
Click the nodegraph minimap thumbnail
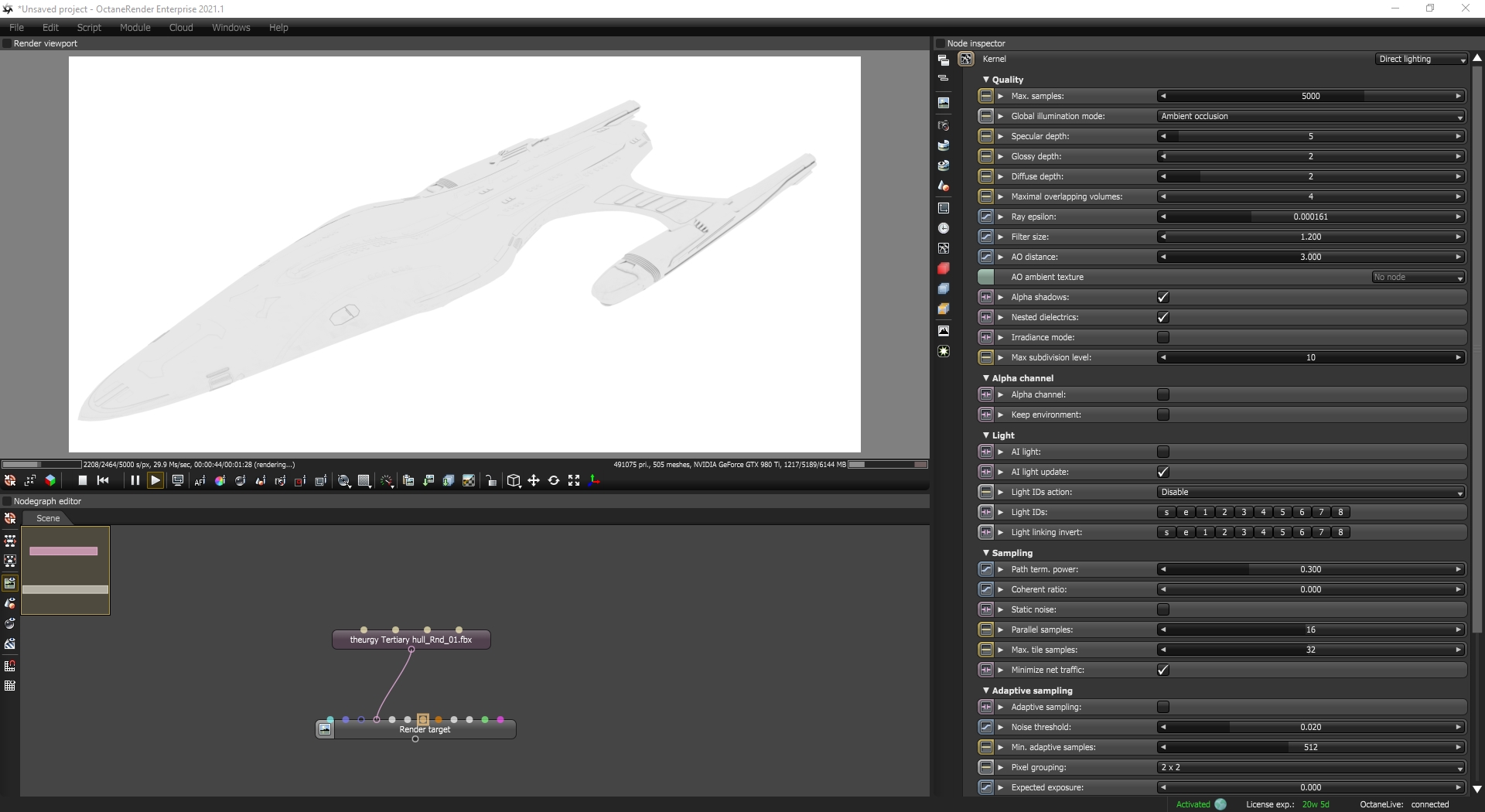[x=65, y=571]
